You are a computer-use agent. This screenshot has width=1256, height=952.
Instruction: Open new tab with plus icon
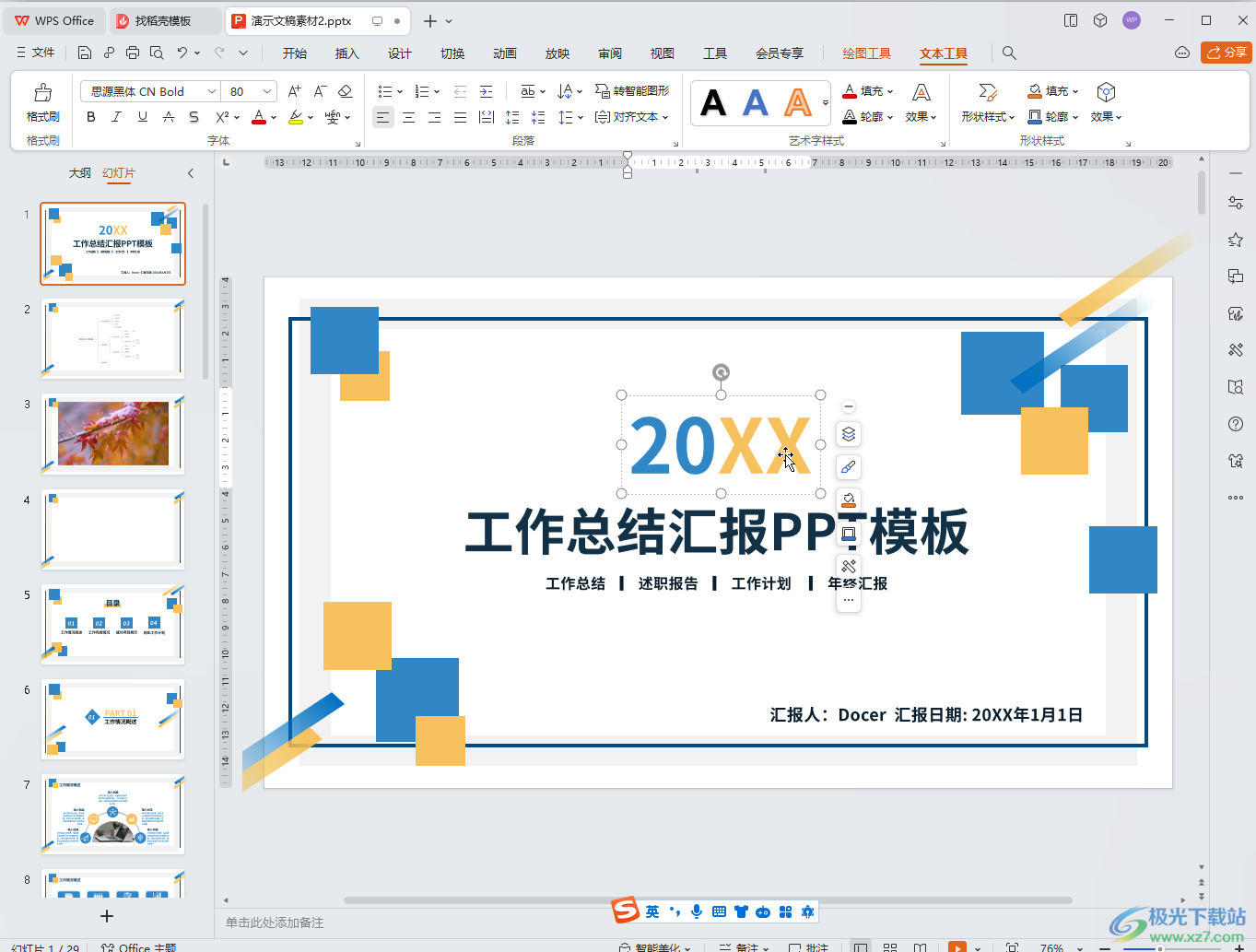tap(429, 20)
